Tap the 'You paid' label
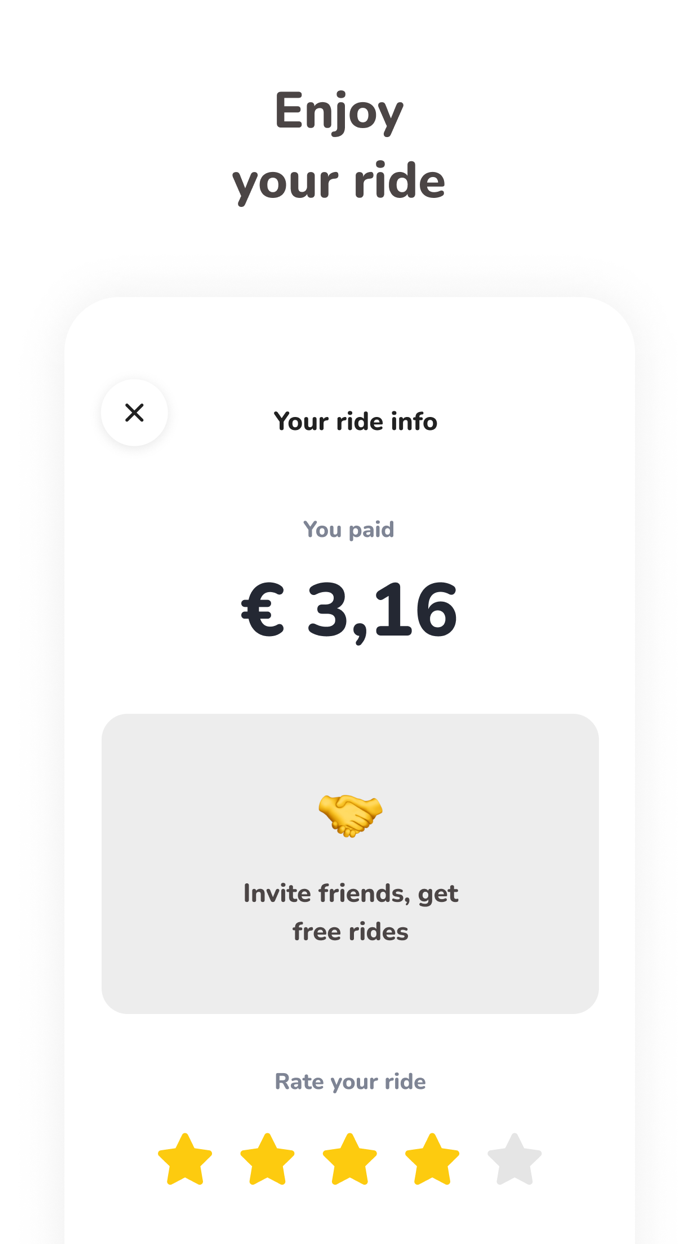 (x=349, y=529)
